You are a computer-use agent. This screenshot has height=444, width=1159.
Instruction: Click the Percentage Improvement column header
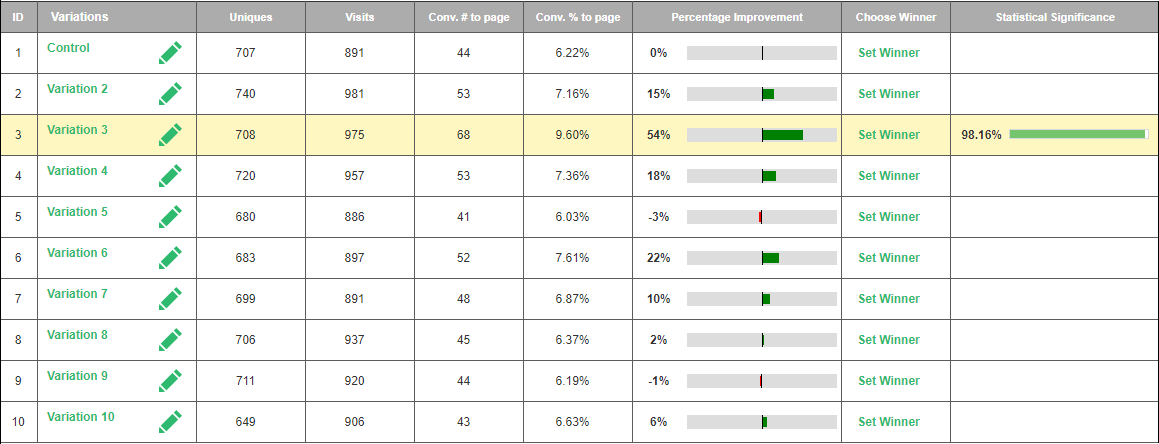[736, 18]
